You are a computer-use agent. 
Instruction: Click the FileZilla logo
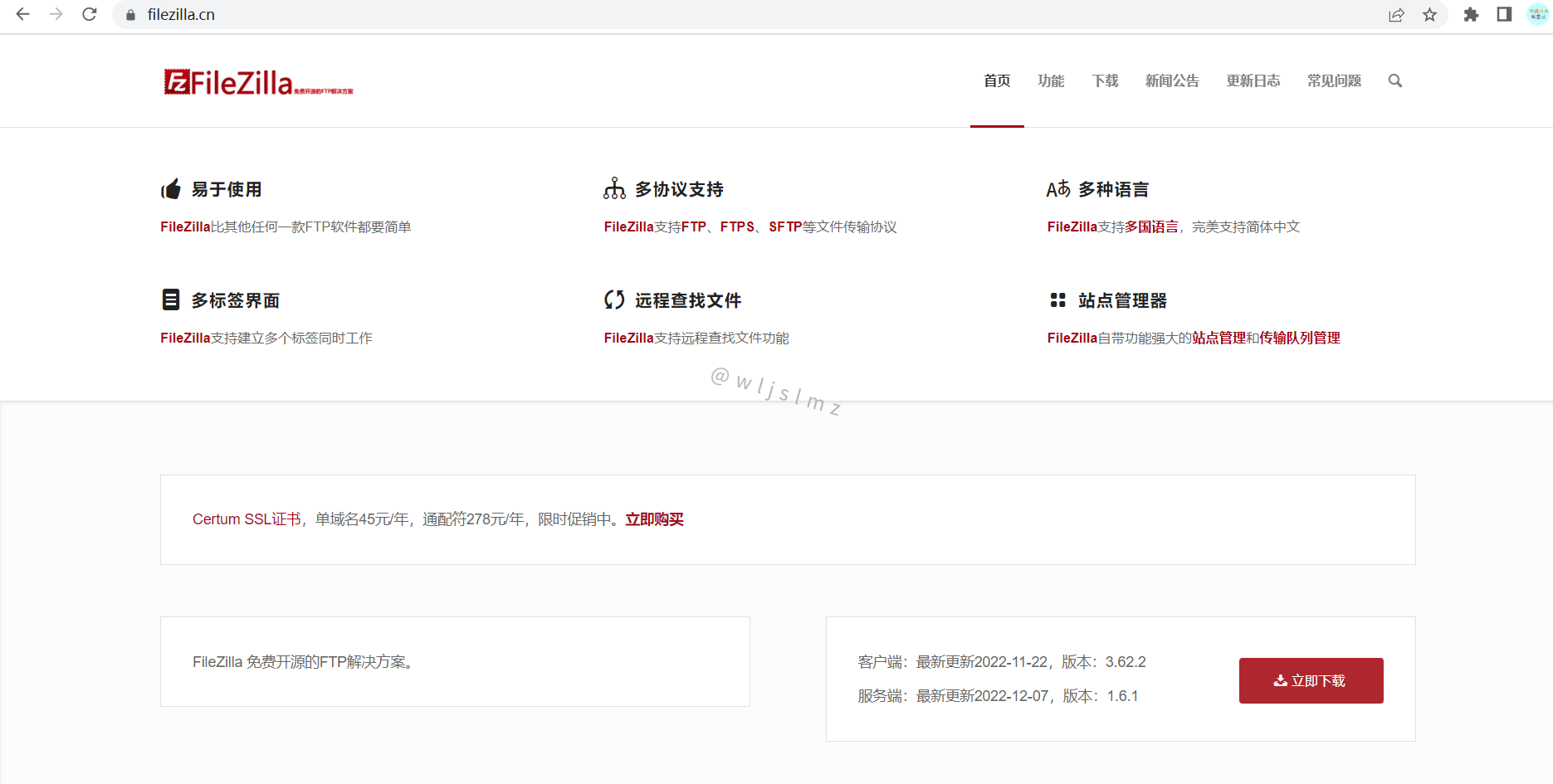pyautogui.click(x=258, y=82)
